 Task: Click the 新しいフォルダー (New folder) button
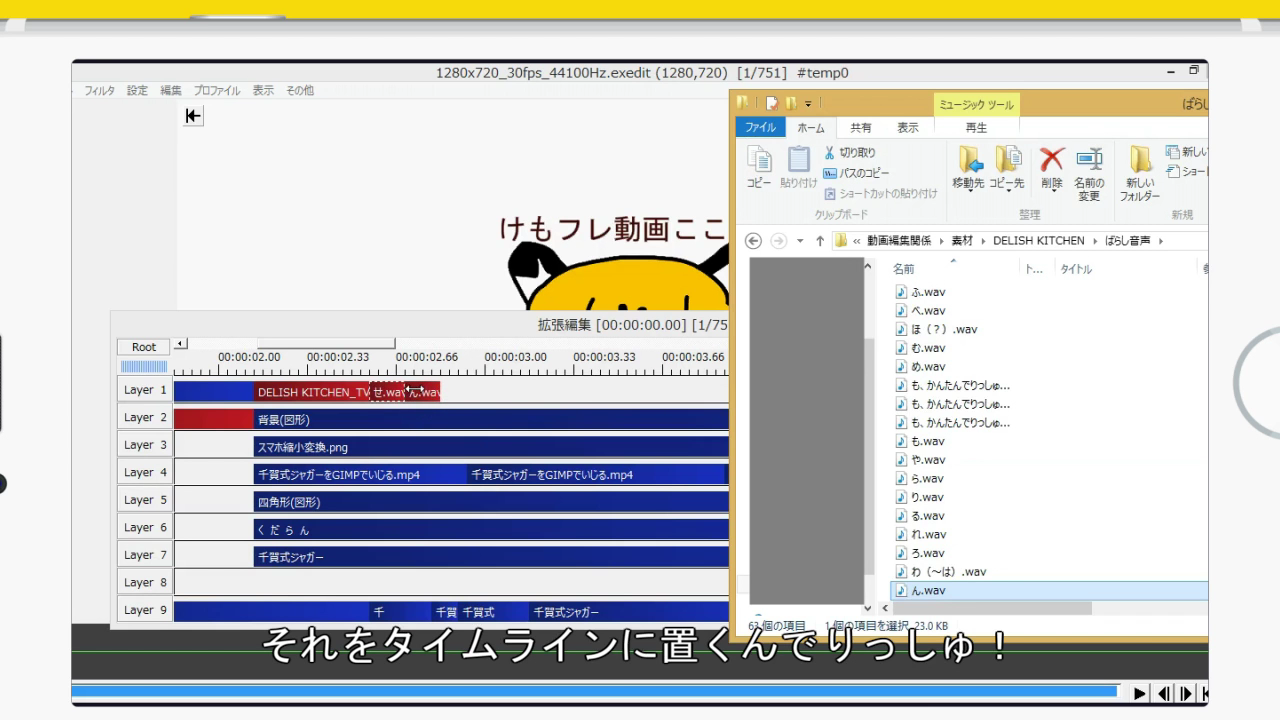point(1140,170)
